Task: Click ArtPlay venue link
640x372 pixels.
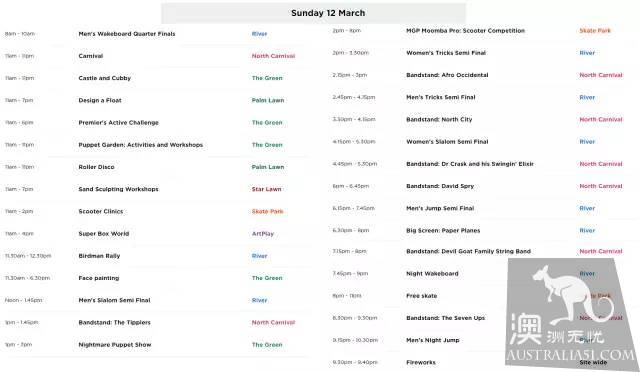Action: (x=263, y=234)
